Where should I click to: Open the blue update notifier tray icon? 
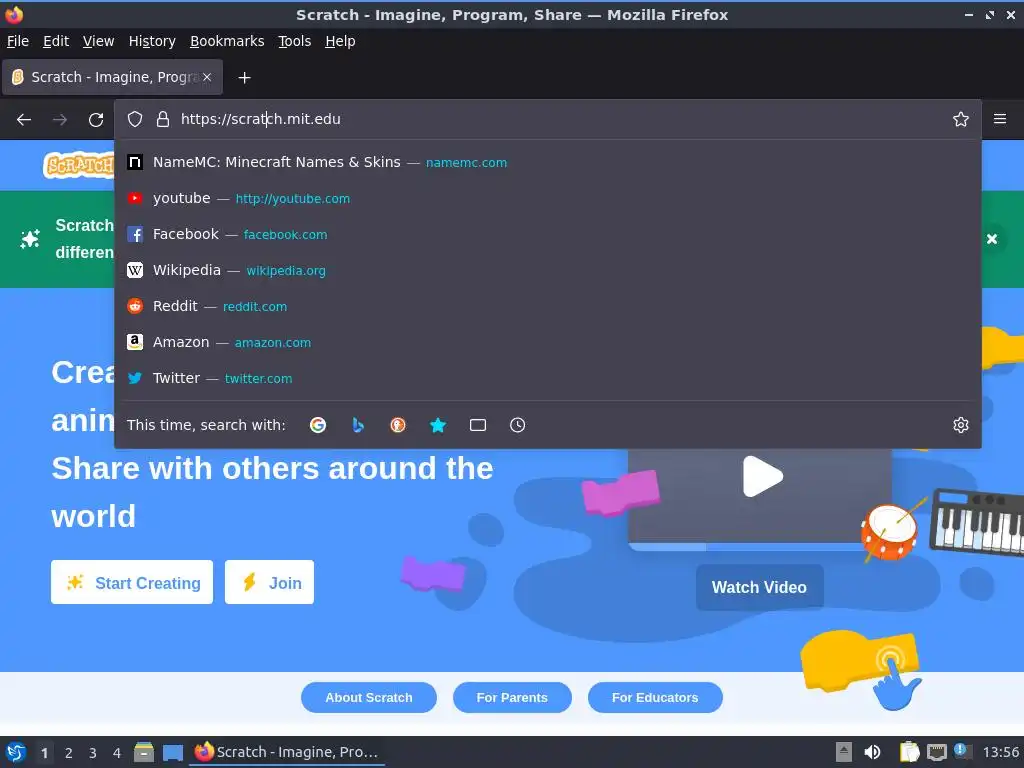(962, 750)
